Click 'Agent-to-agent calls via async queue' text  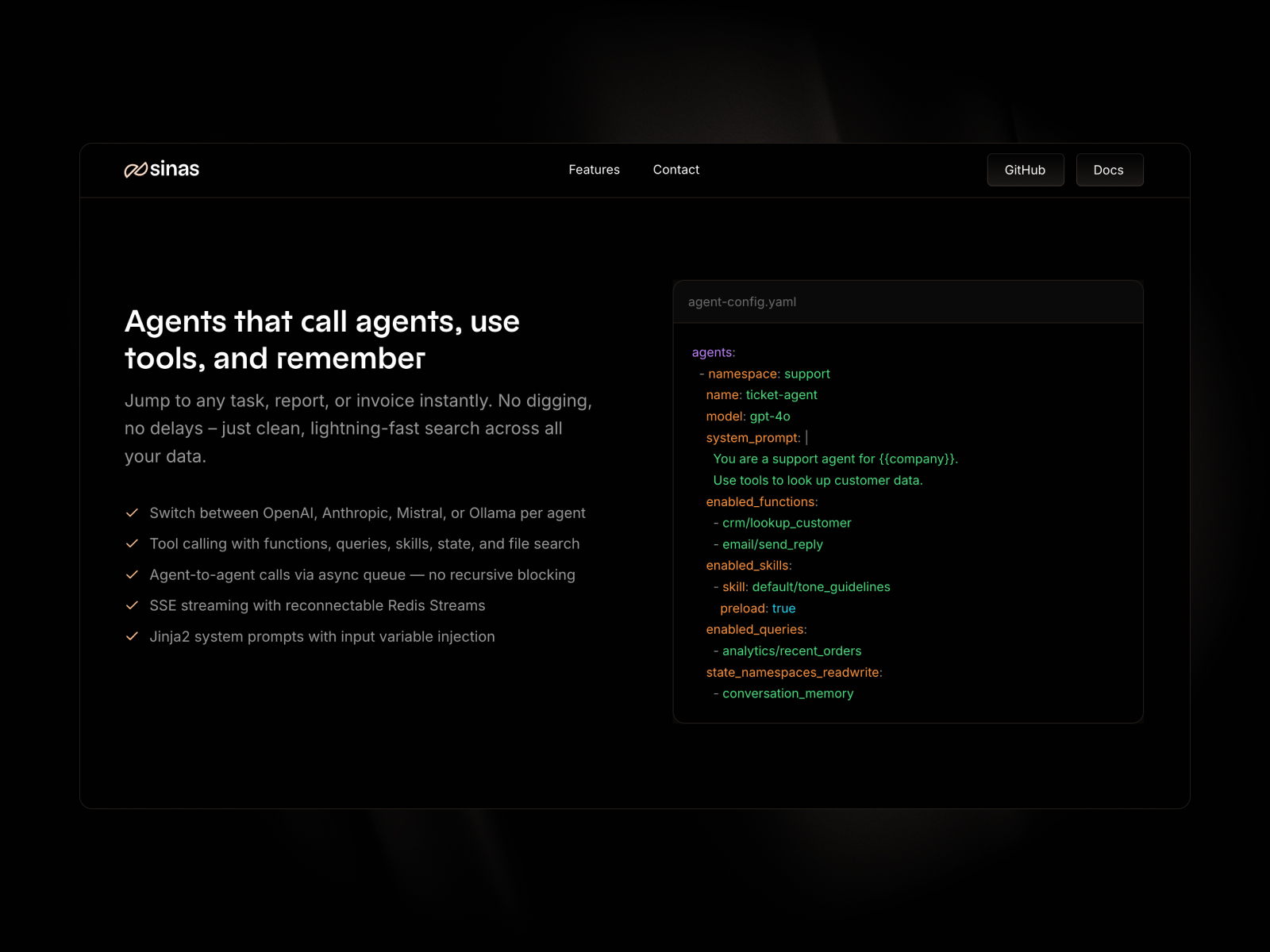pos(363,575)
